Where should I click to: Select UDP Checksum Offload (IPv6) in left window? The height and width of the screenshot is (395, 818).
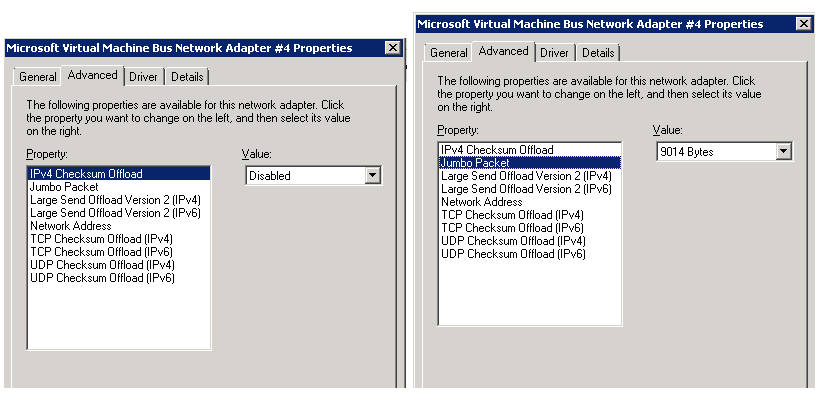click(119, 278)
